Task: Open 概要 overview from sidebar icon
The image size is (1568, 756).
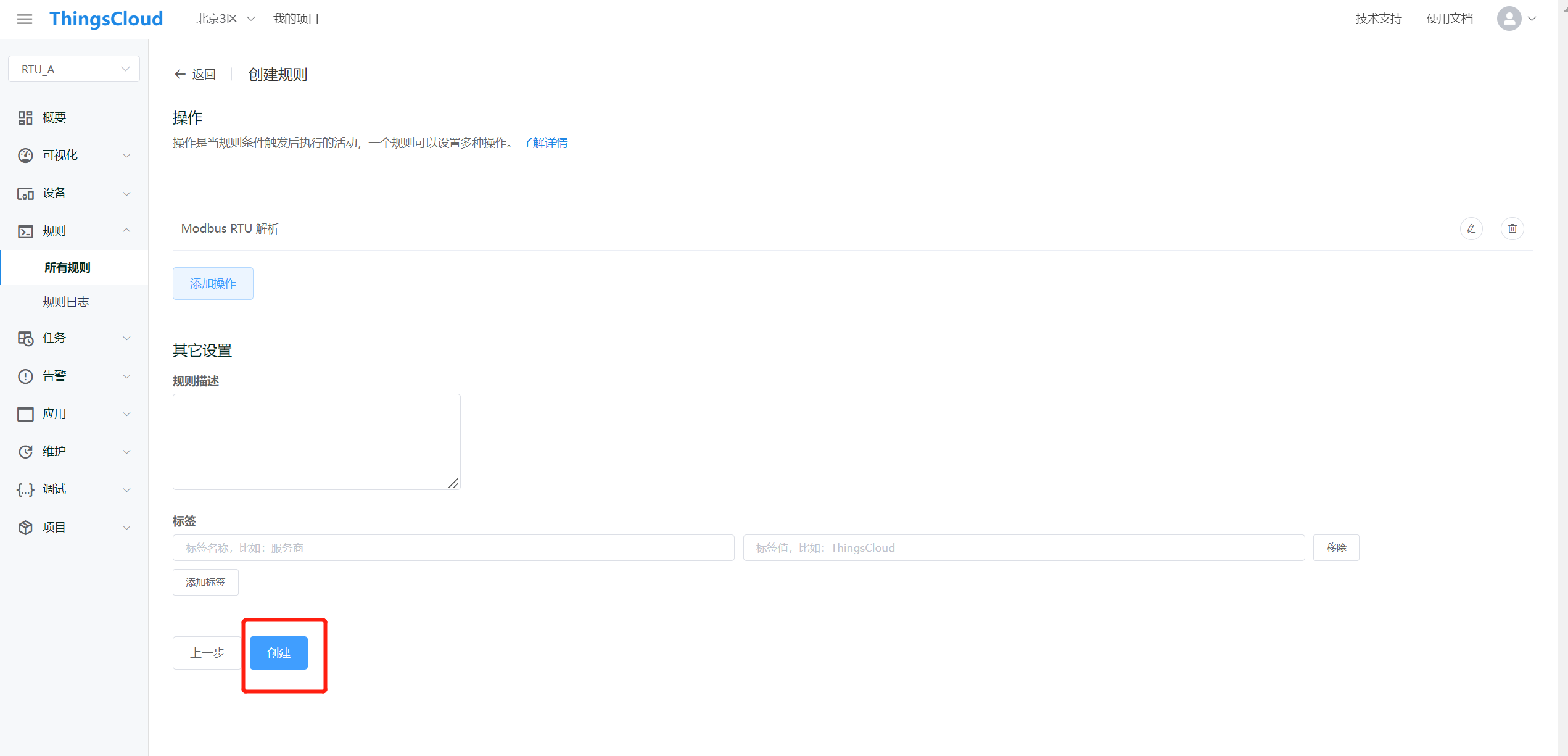Action: [25, 118]
